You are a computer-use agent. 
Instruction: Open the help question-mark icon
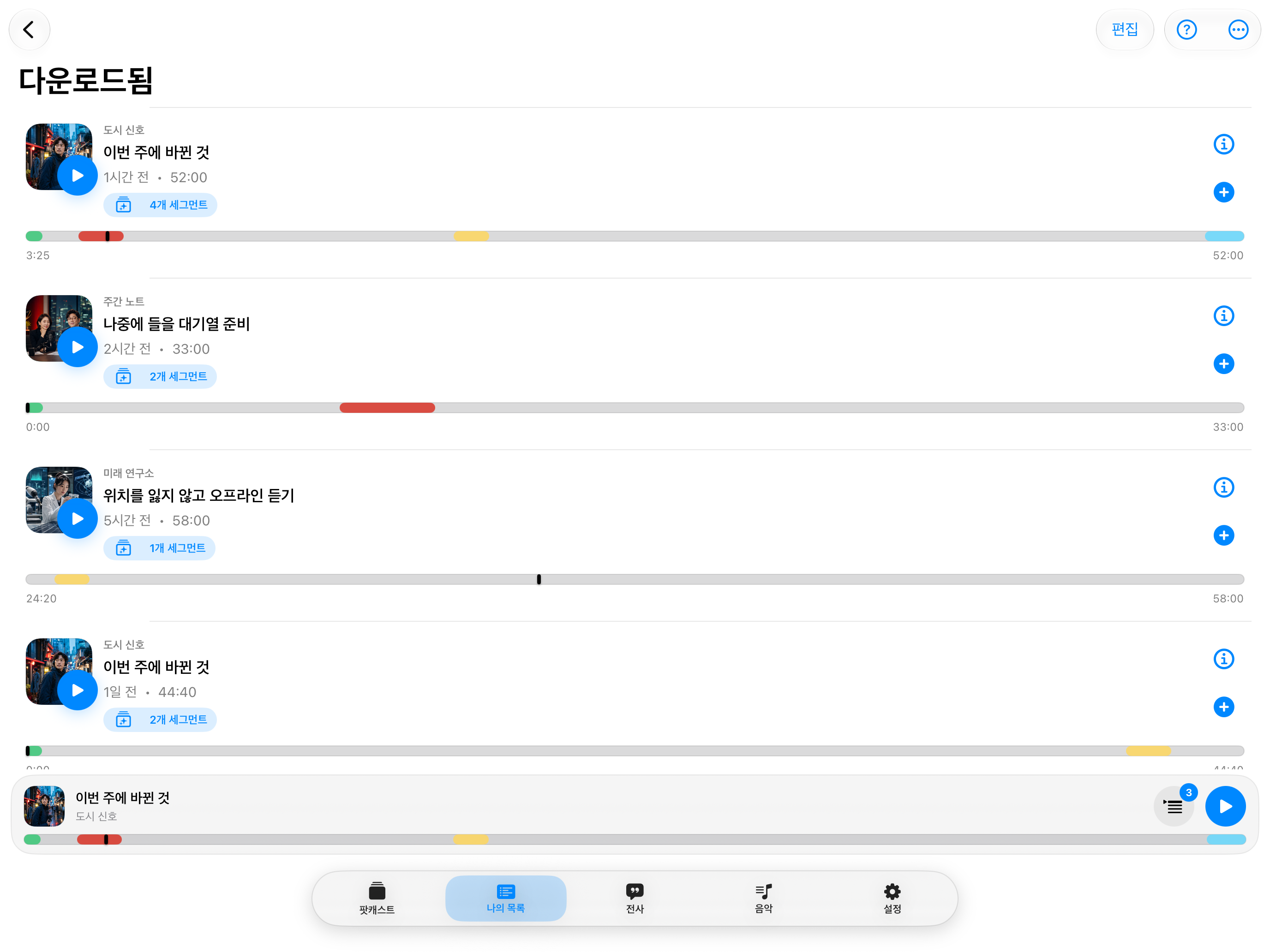click(x=1186, y=29)
